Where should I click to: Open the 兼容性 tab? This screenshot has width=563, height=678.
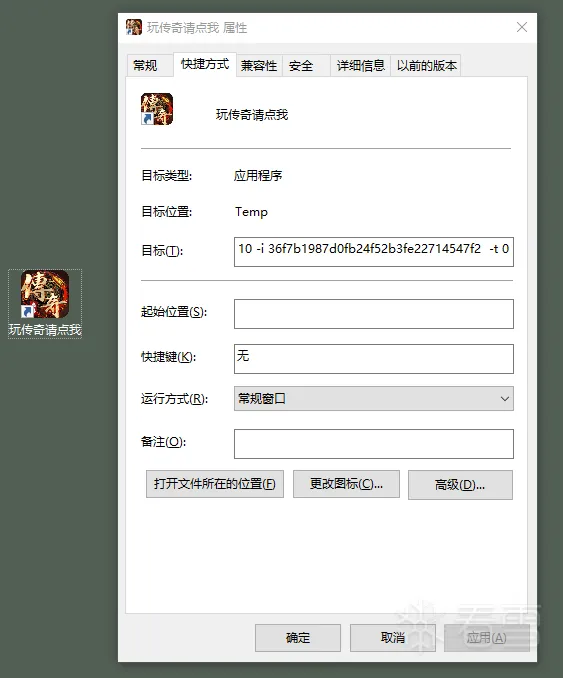[x=259, y=66]
